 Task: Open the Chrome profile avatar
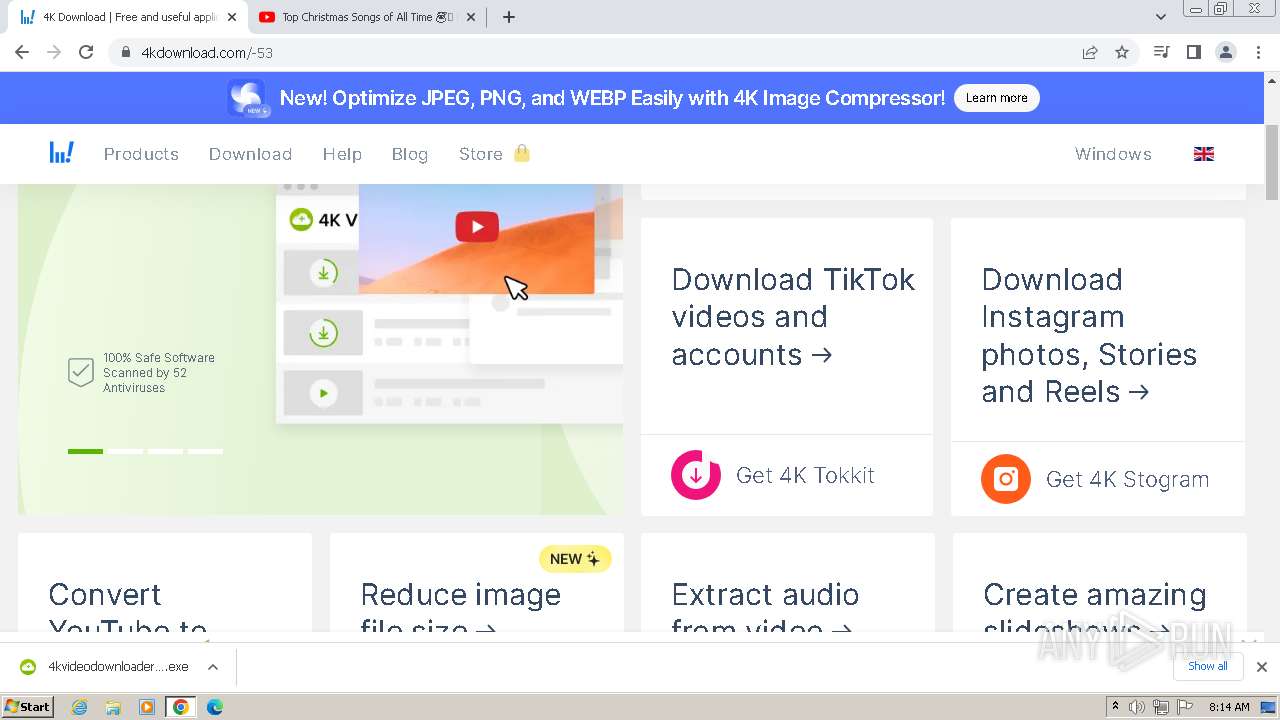click(1226, 52)
